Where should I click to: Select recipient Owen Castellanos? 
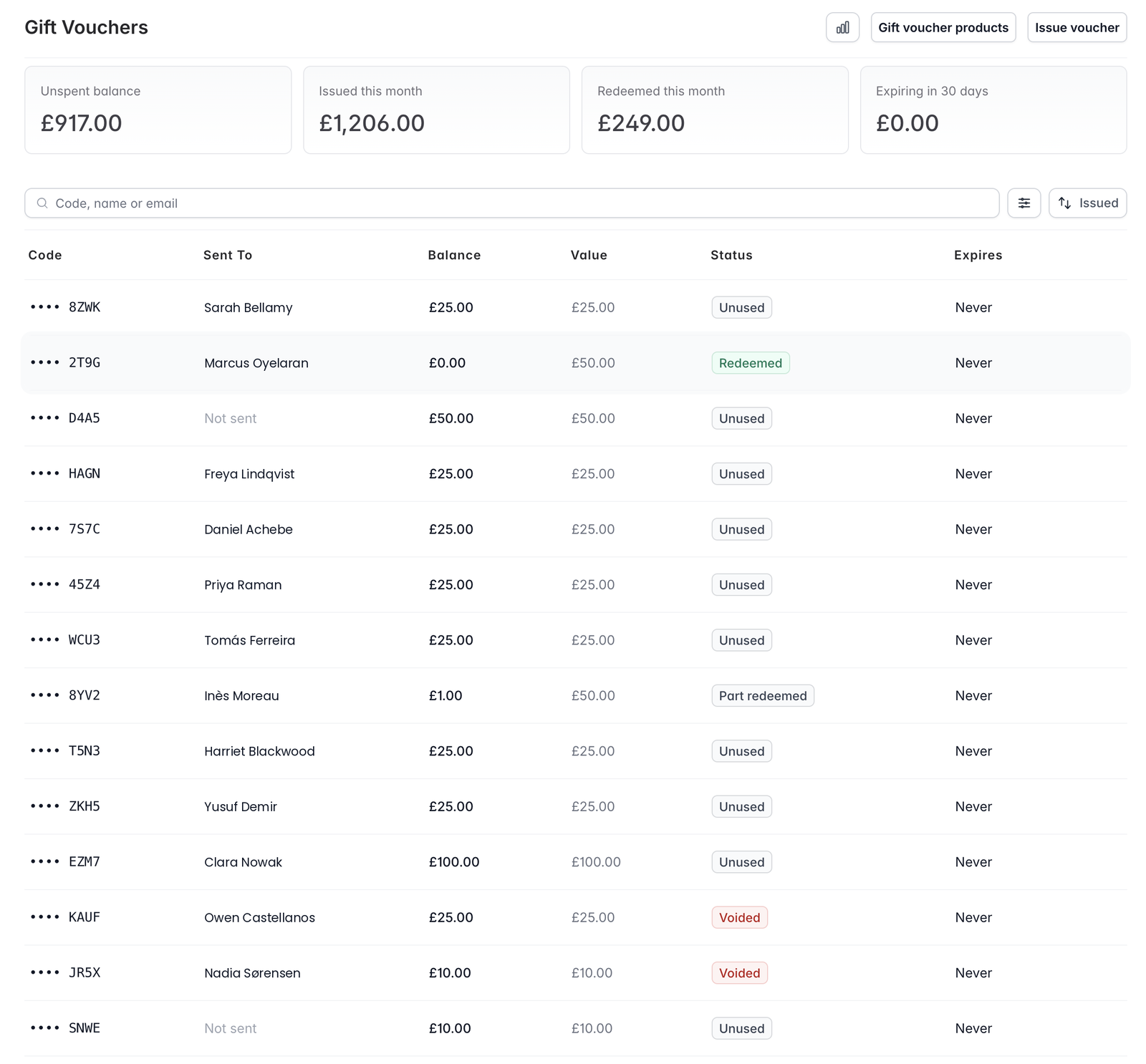click(x=259, y=918)
